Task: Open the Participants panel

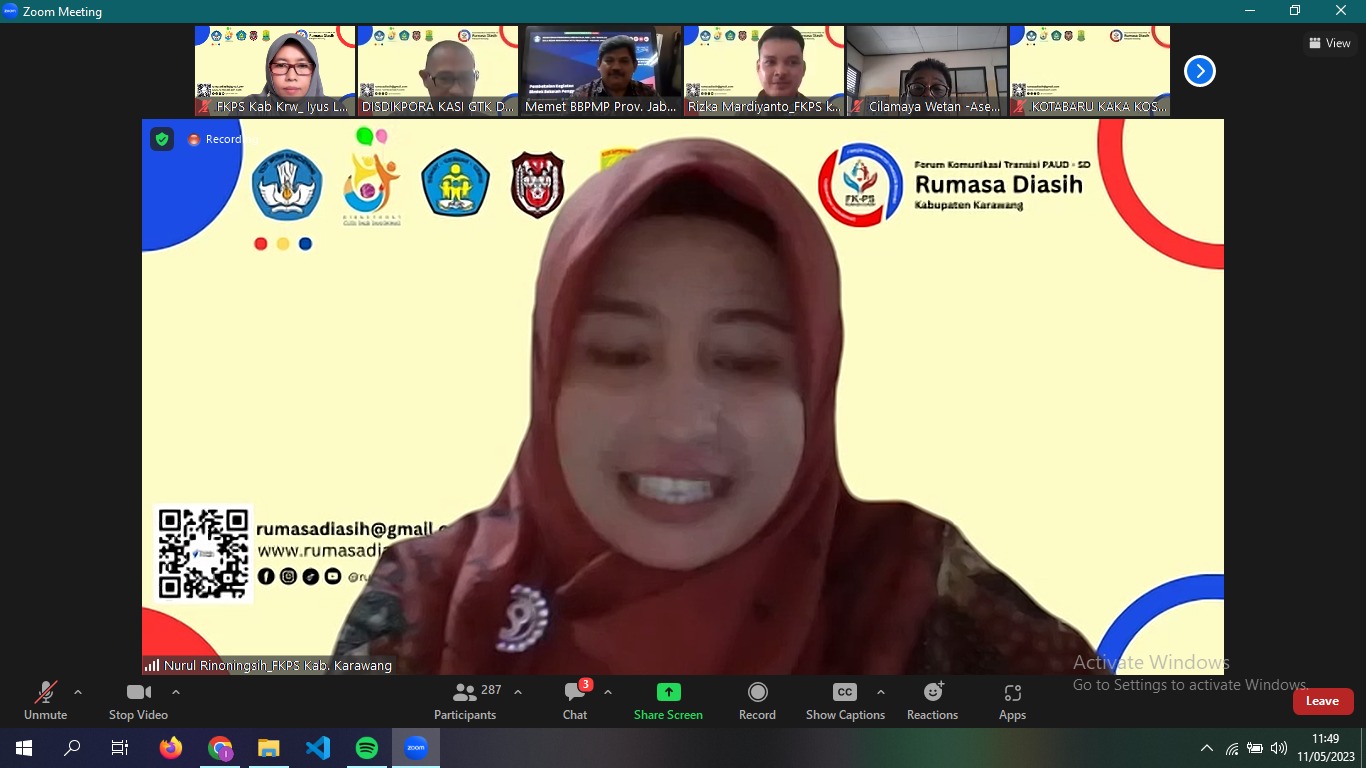Action: (x=465, y=701)
